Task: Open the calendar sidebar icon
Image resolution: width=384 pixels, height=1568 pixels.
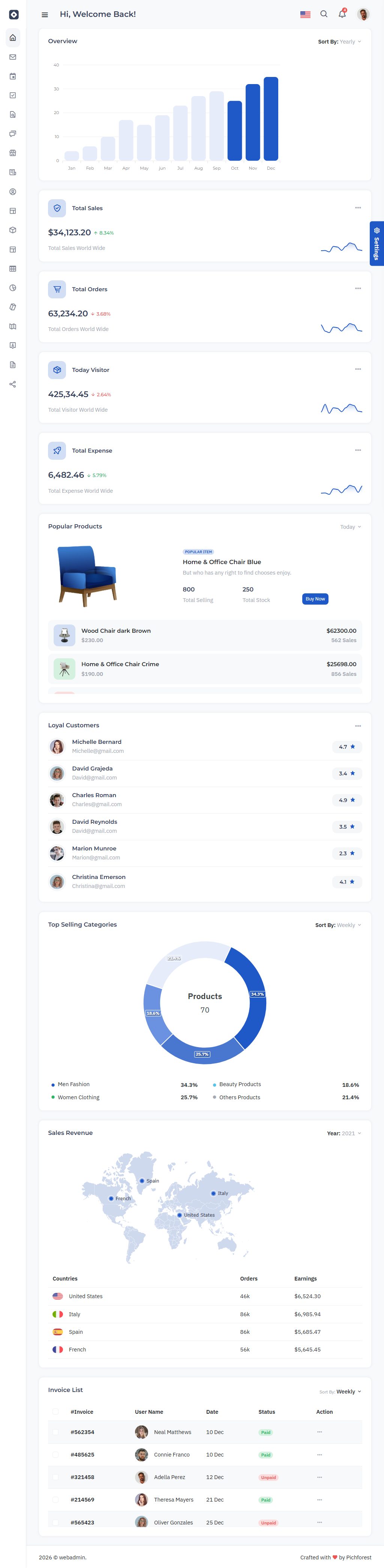Action: (x=13, y=76)
